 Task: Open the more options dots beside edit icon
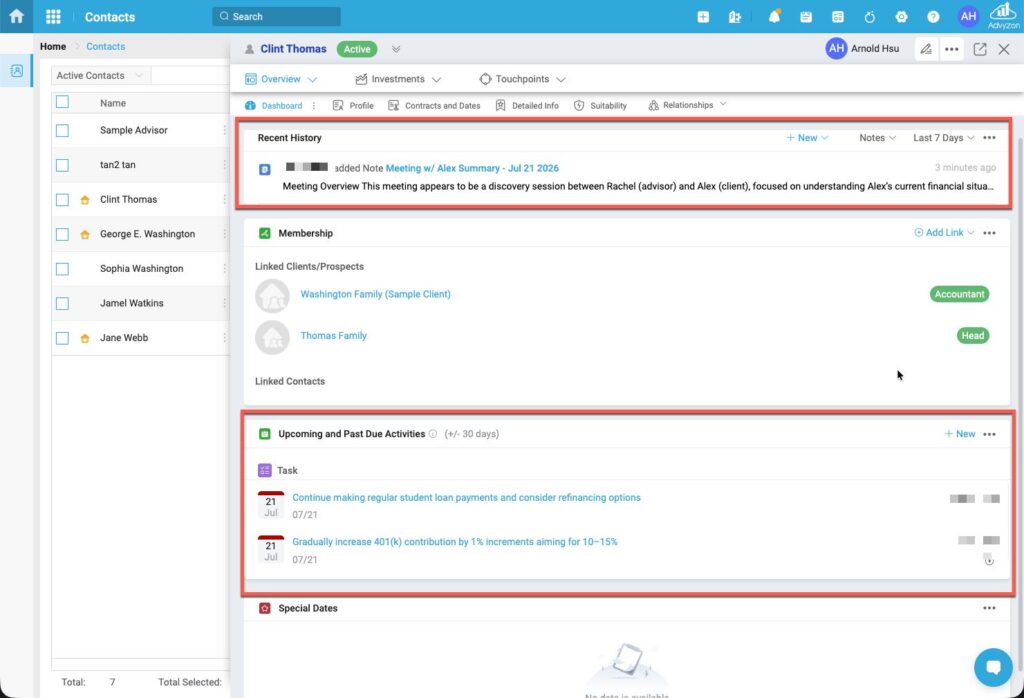pyautogui.click(x=952, y=49)
